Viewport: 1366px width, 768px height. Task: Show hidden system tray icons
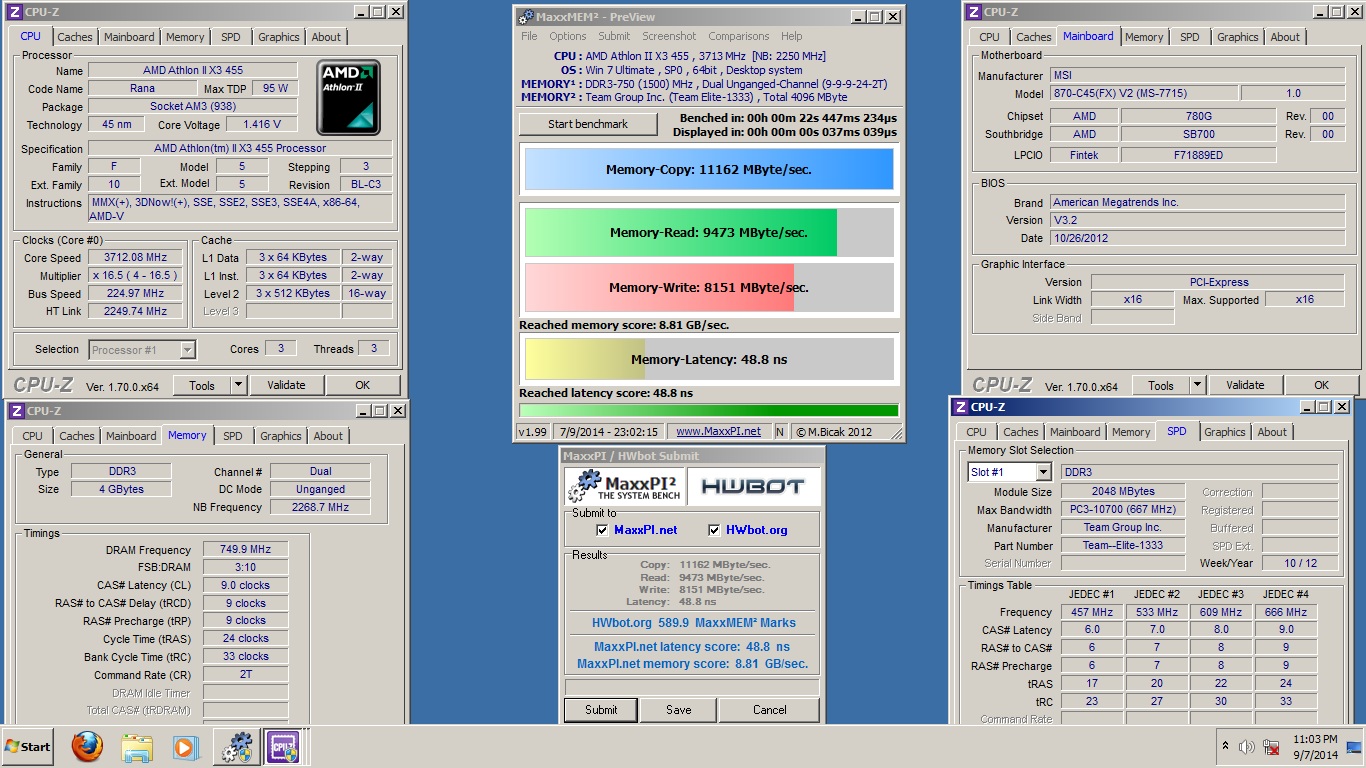(x=1226, y=747)
